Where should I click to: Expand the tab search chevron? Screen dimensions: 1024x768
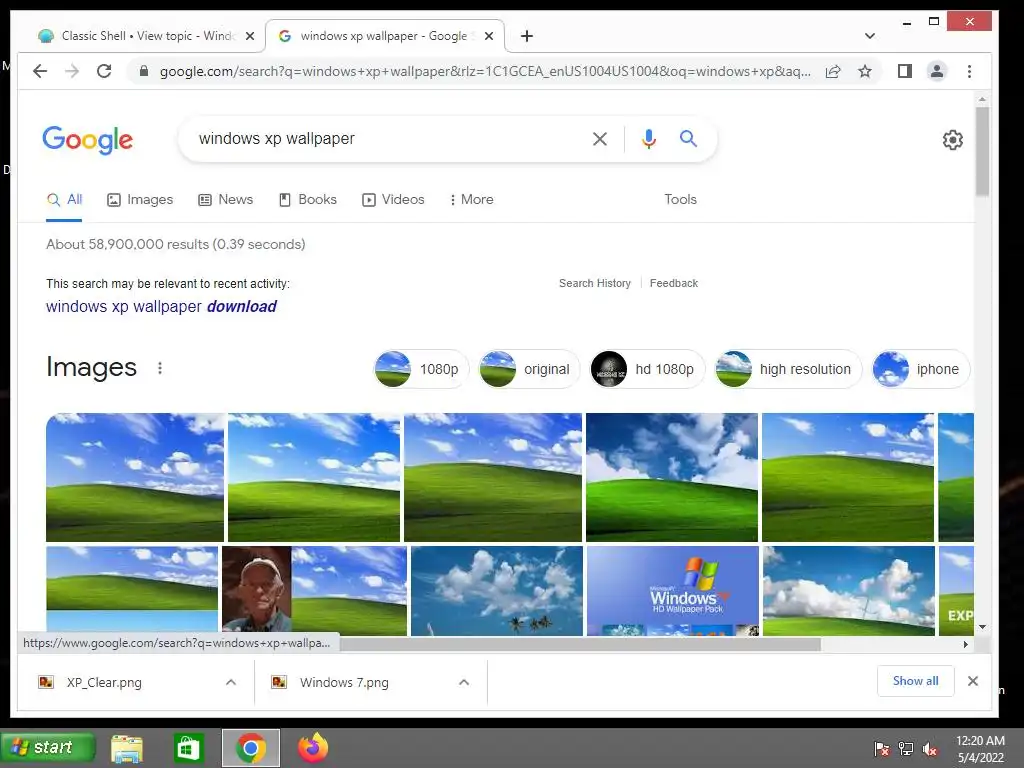(870, 36)
